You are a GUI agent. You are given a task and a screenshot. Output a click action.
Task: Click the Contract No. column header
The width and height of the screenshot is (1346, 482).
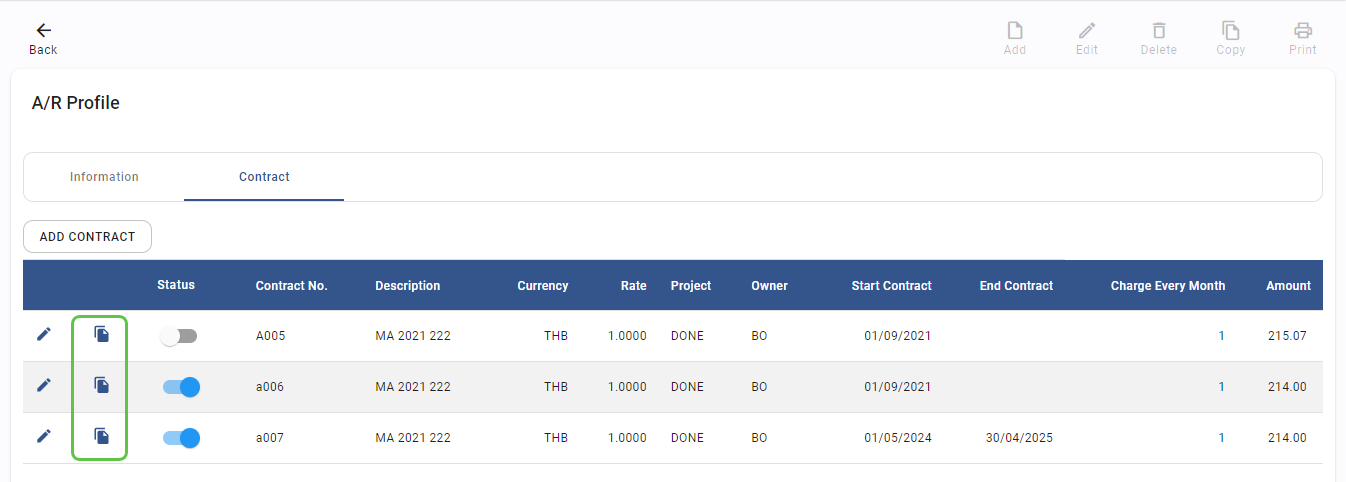(291, 286)
